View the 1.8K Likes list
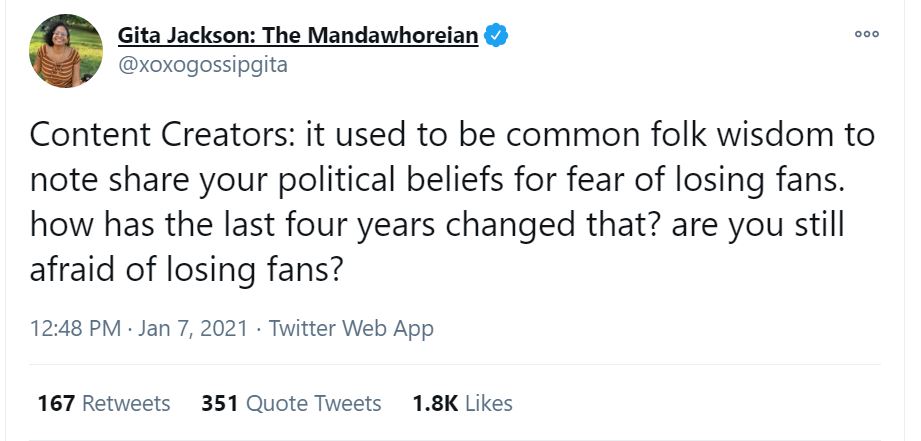The height and width of the screenshot is (441, 921). [462, 404]
